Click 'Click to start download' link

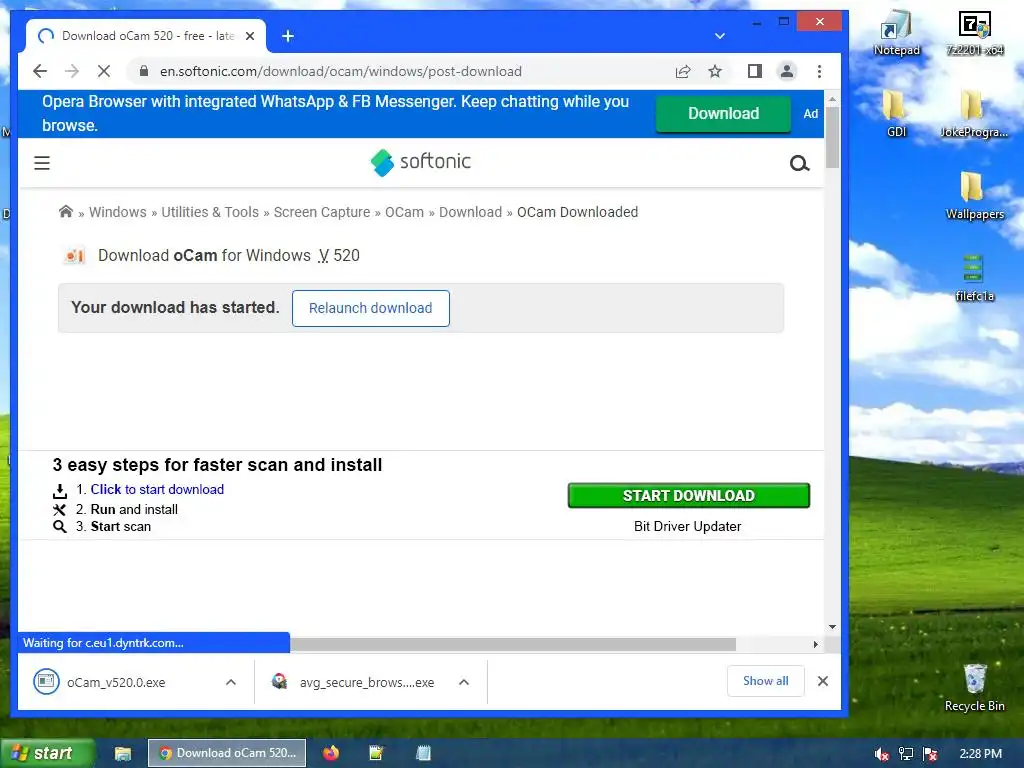(157, 489)
